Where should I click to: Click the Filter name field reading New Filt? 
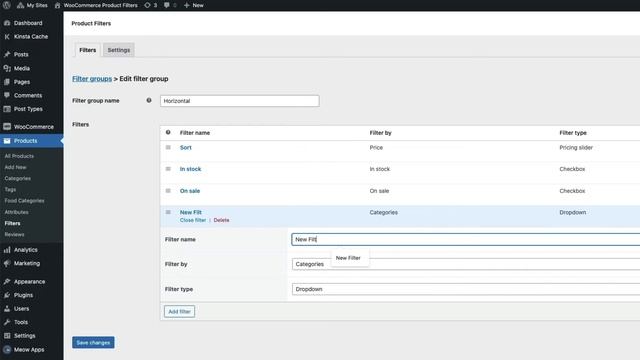point(466,239)
